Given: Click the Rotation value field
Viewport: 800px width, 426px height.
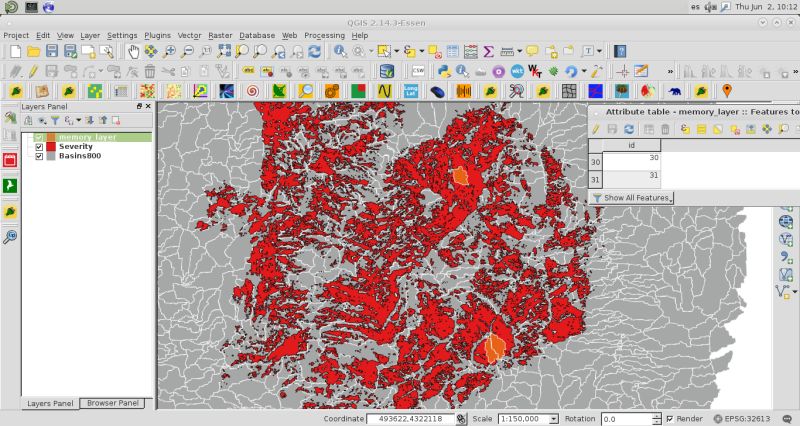Looking at the screenshot, I should click(627, 419).
